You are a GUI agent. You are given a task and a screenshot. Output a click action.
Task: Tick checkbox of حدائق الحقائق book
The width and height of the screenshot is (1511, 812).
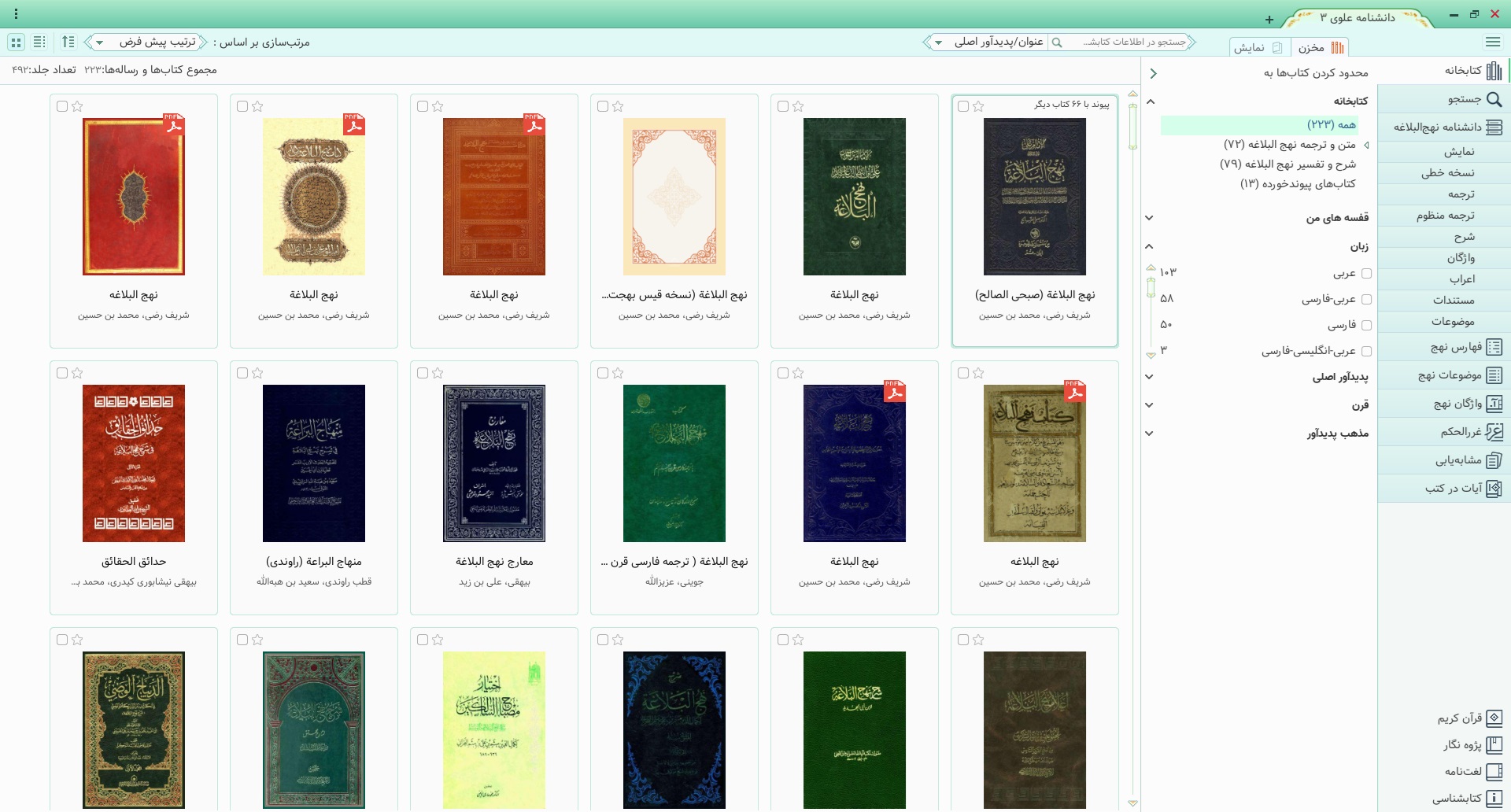[x=62, y=373]
